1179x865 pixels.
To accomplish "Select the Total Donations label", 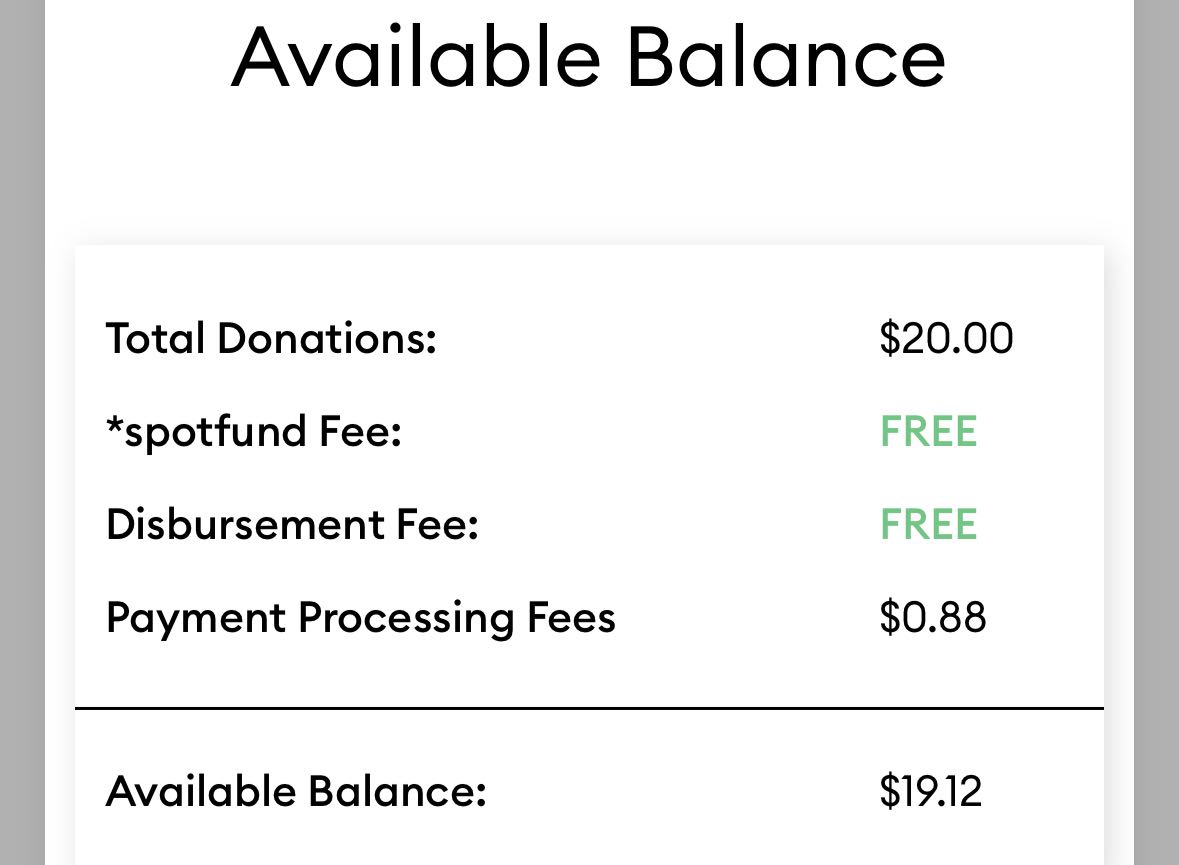I will coord(271,338).
